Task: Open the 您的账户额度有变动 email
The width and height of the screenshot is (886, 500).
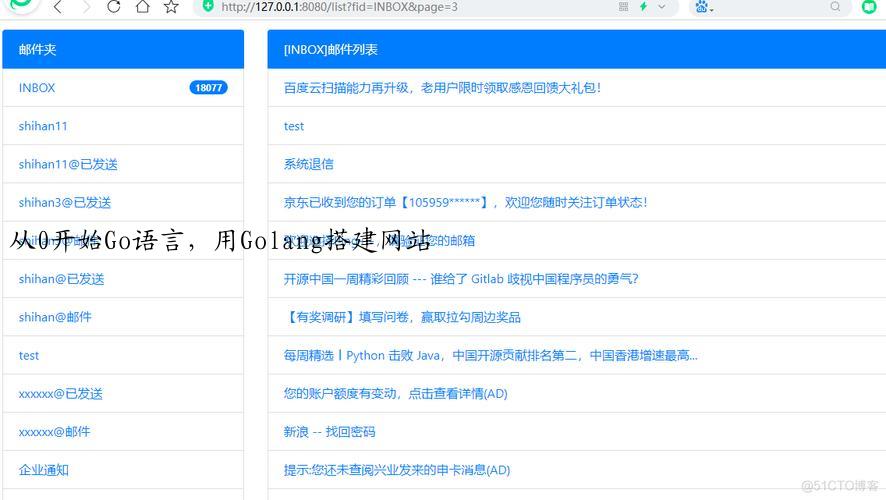Action: [396, 393]
